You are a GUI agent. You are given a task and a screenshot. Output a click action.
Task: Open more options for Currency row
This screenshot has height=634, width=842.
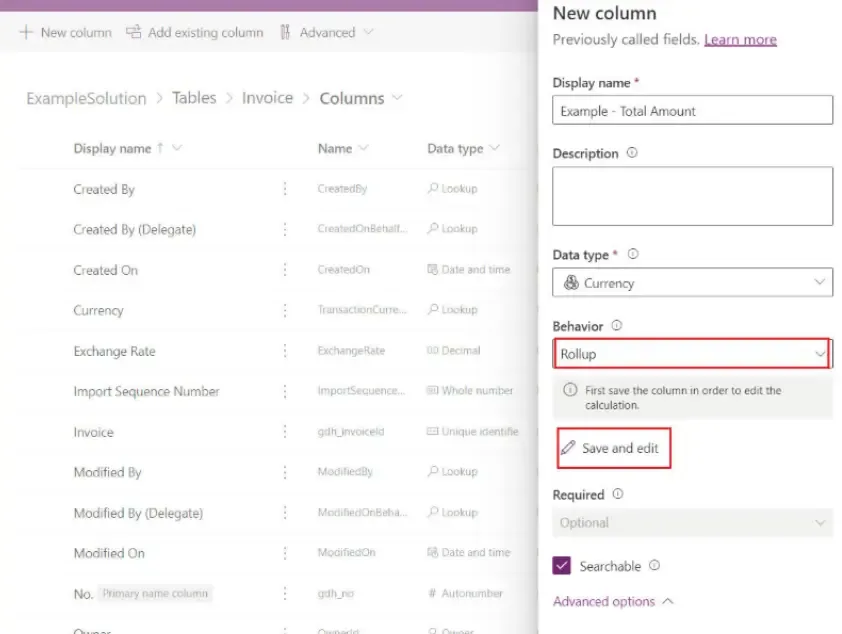point(285,310)
